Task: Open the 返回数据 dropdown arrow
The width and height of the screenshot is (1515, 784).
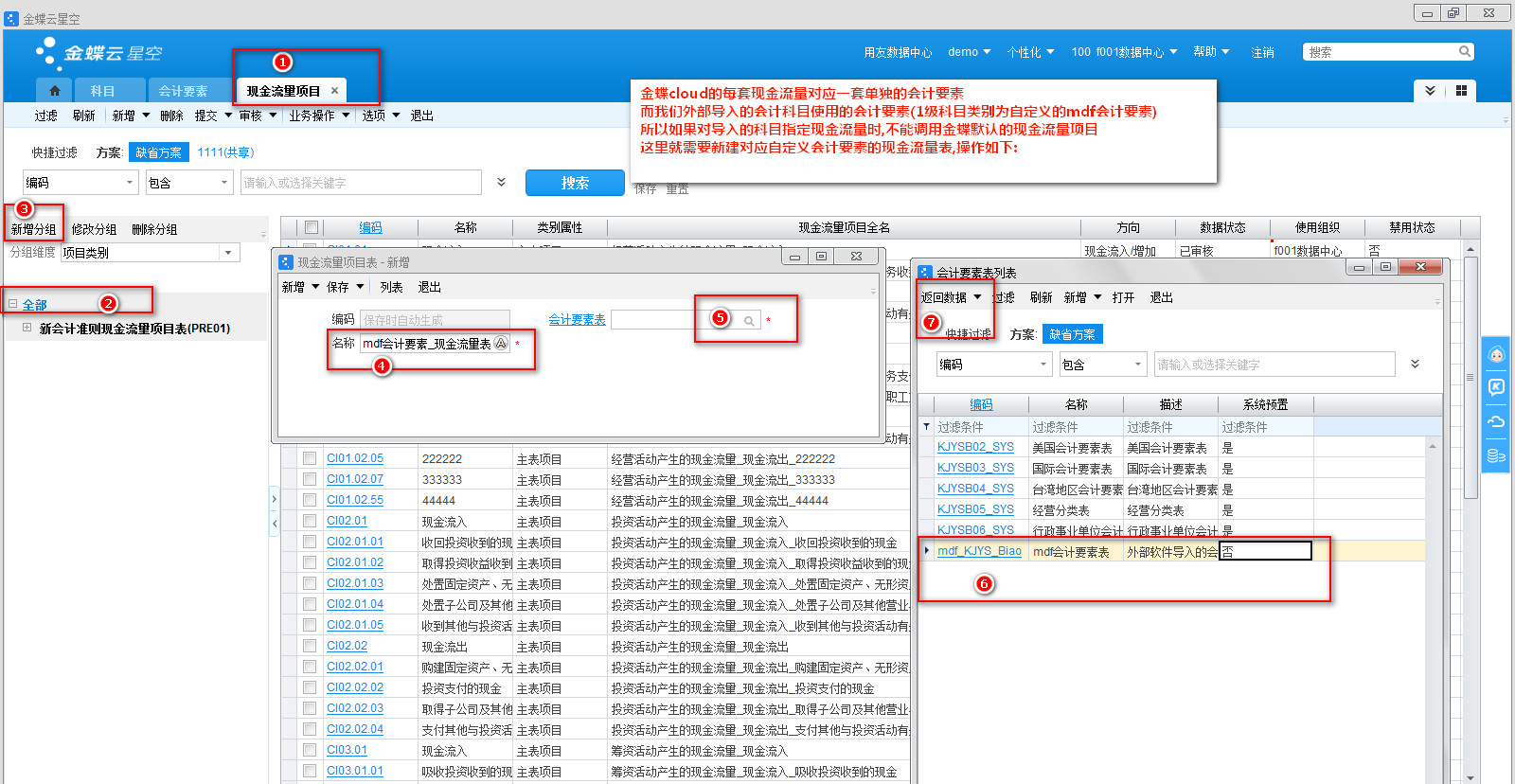Action: 978,297
